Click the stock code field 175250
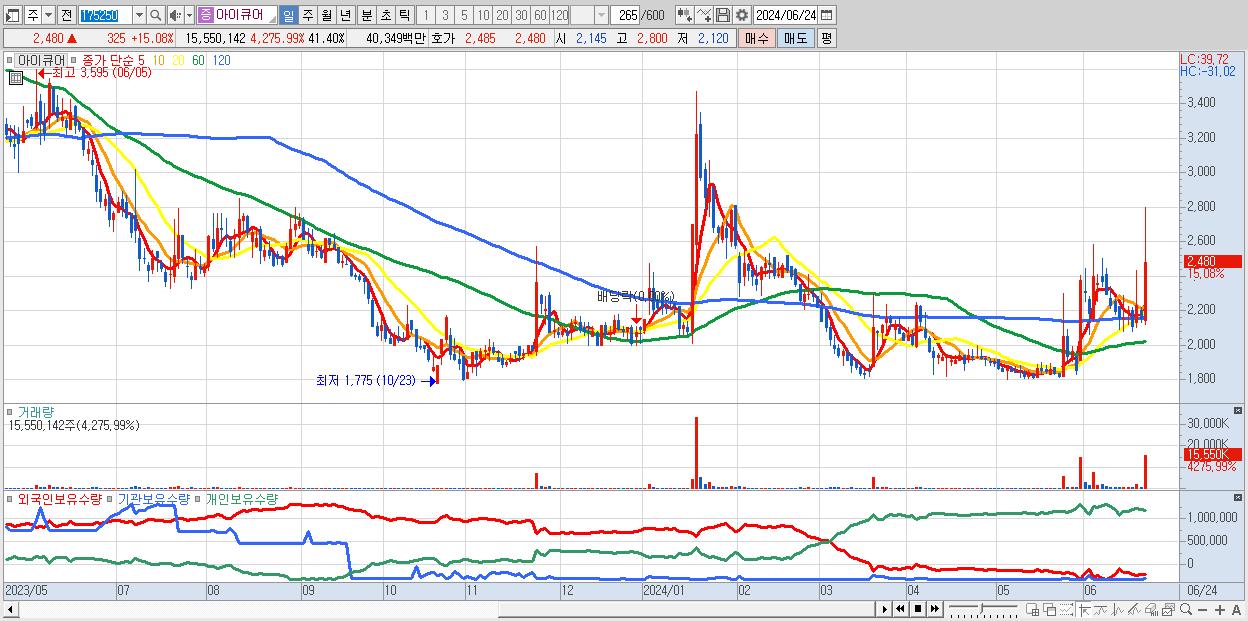The height and width of the screenshot is (621, 1248). point(104,15)
